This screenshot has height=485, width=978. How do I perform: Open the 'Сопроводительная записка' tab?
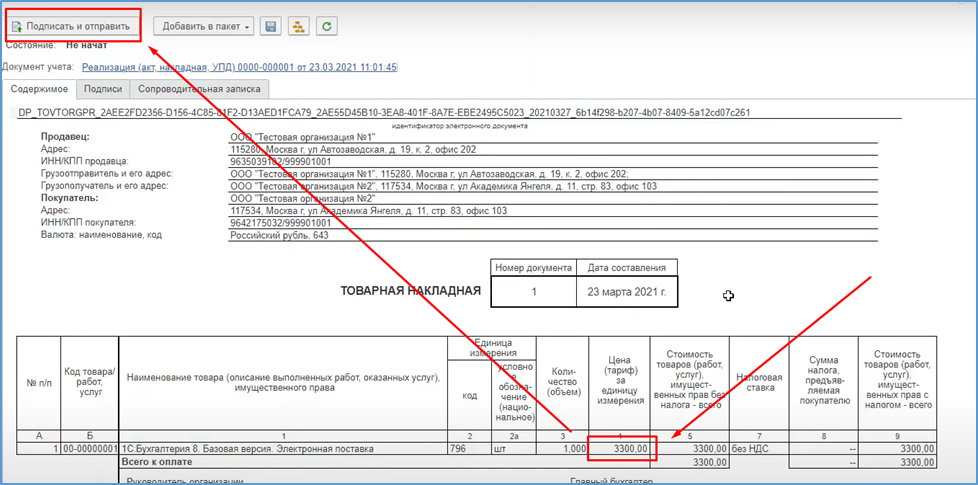coord(199,89)
